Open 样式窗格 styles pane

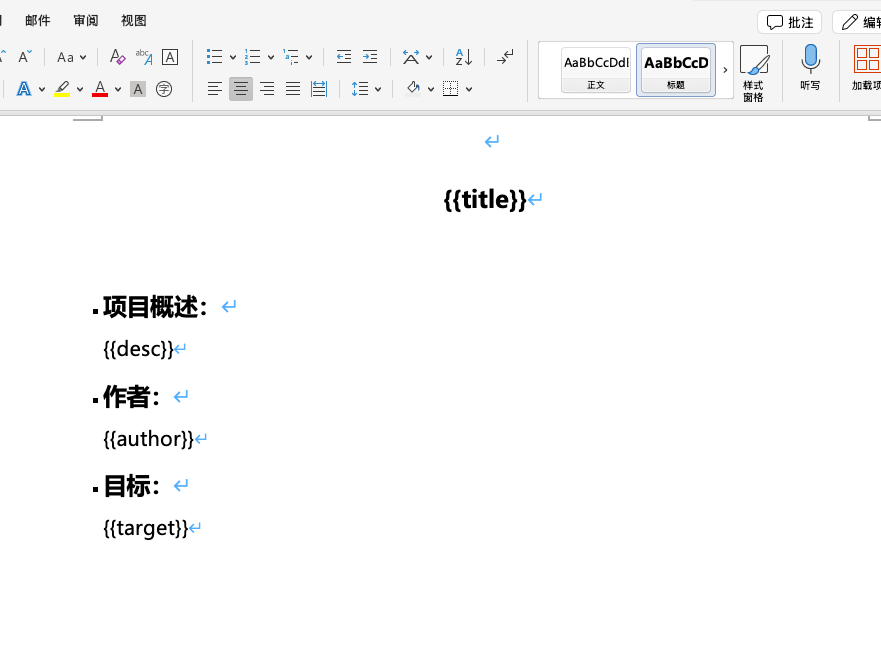point(753,74)
